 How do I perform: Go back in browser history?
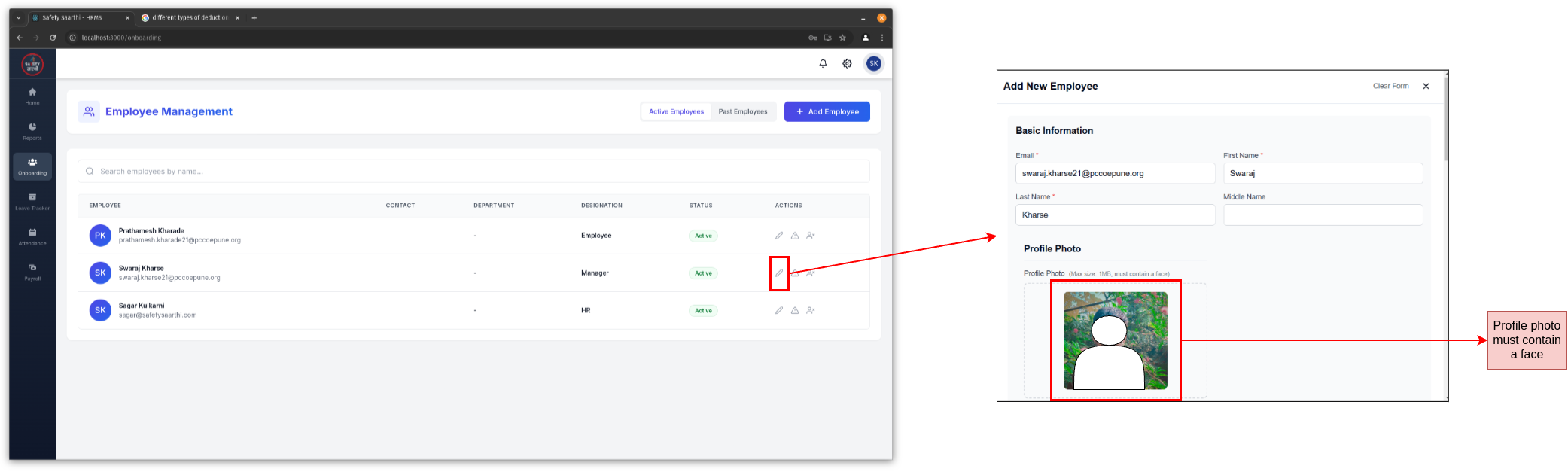pos(20,38)
